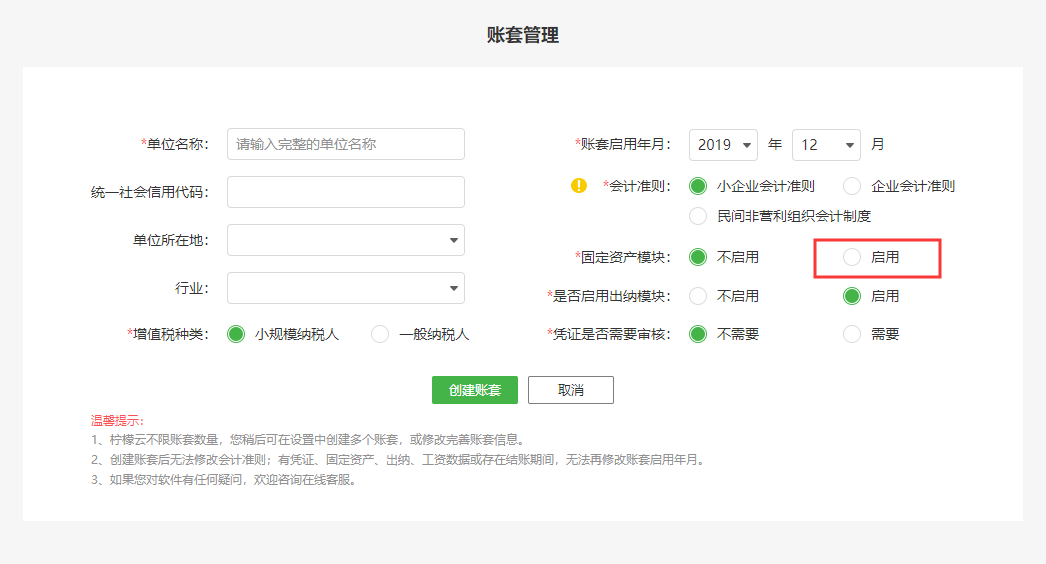
Task: Select 小规模纳税人 tax type
Action: click(236, 334)
